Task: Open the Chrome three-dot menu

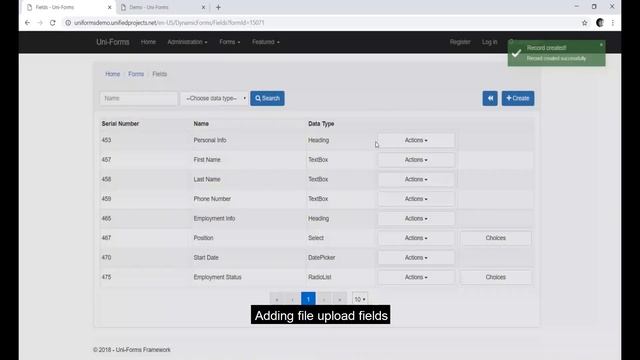Action: pos(613,23)
